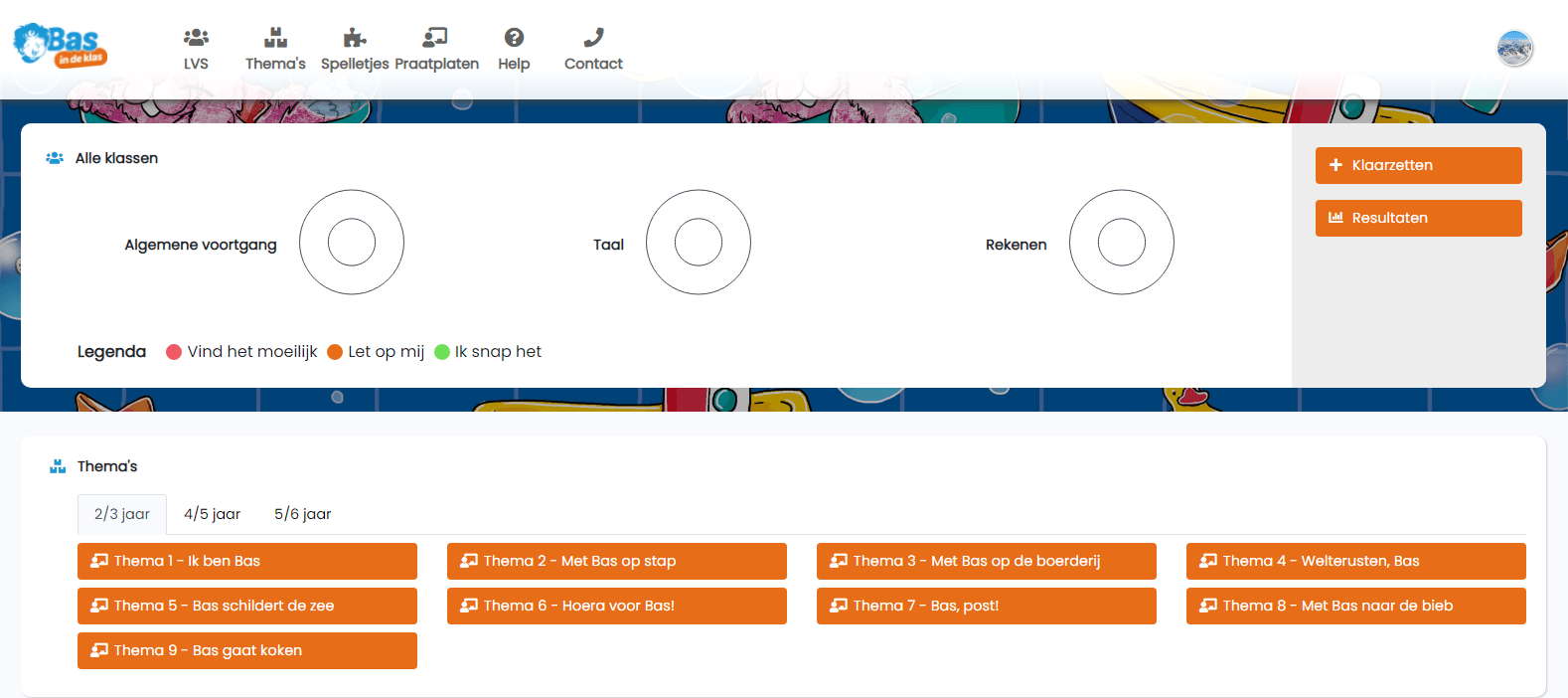Switch to the 4/5 jaar tab
This screenshot has width=1568, height=698.
pos(212,514)
